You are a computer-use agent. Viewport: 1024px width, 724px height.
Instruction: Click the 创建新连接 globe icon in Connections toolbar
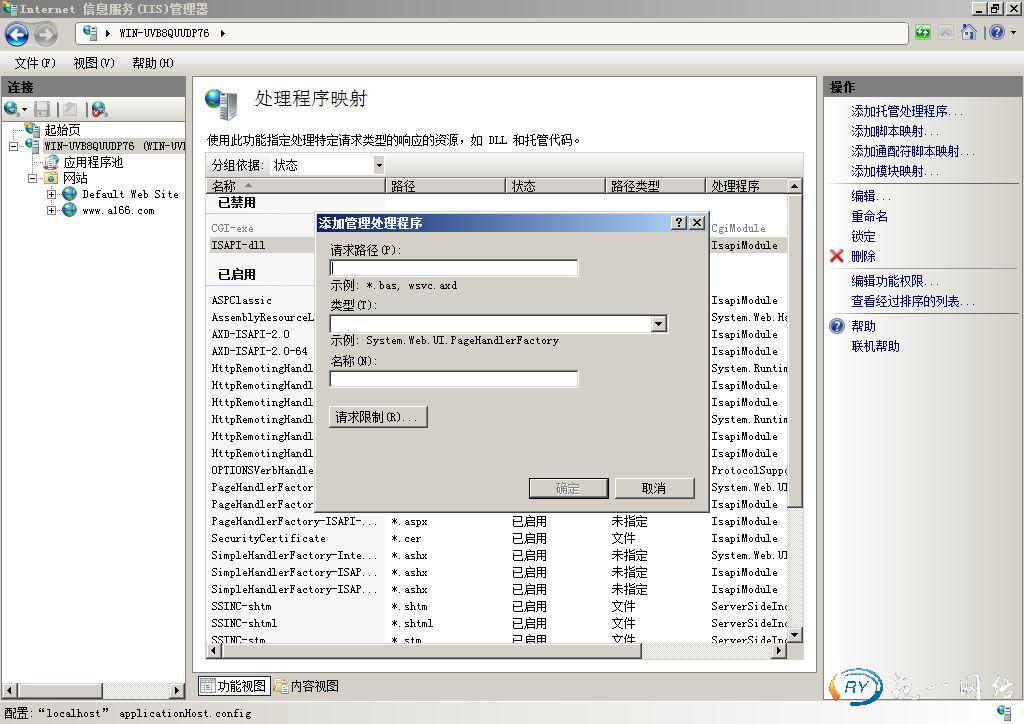pos(11,109)
